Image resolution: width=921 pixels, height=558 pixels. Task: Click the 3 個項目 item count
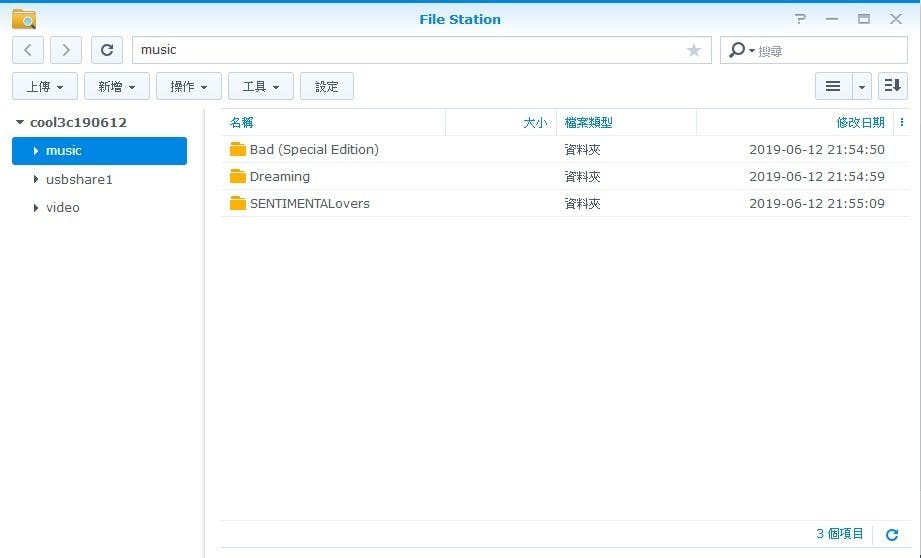pyautogui.click(x=840, y=533)
